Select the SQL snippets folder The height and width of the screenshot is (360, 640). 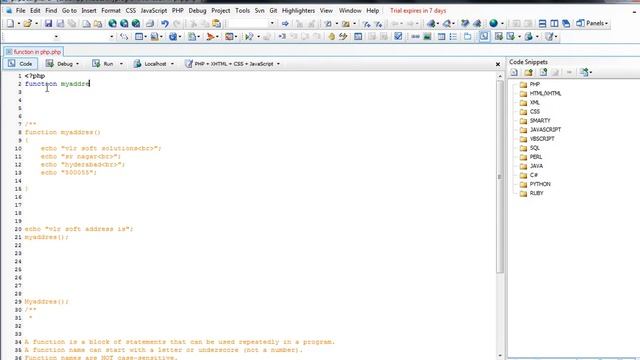coord(530,148)
